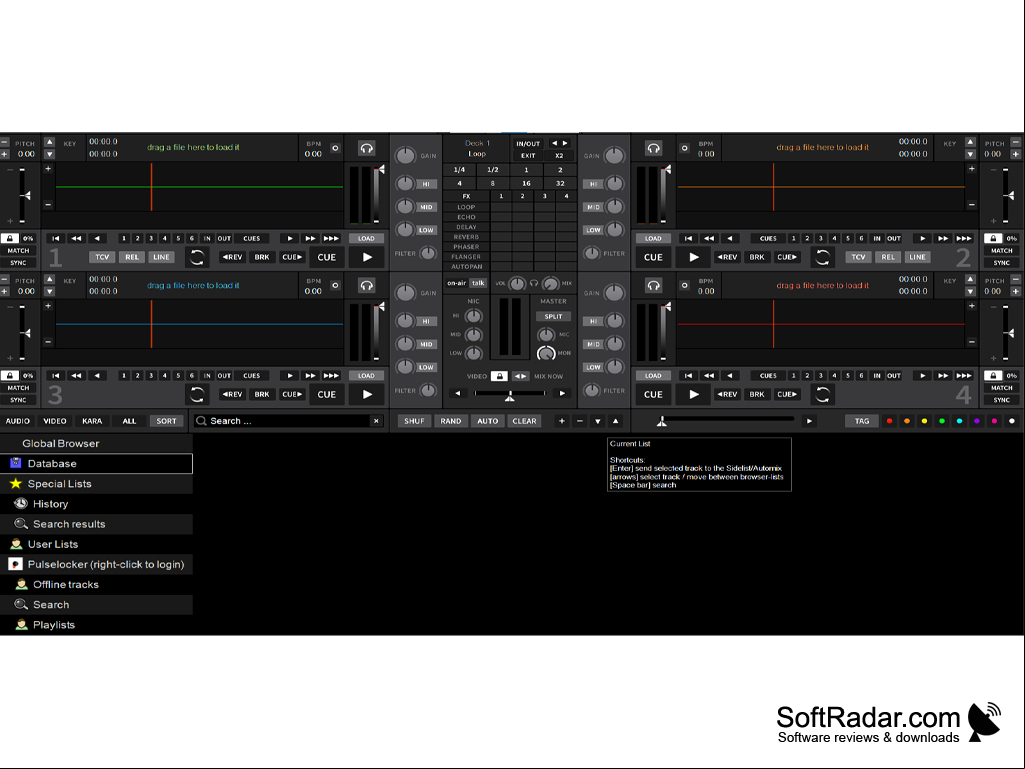Toggle headphone cue on deck 4

(653, 286)
